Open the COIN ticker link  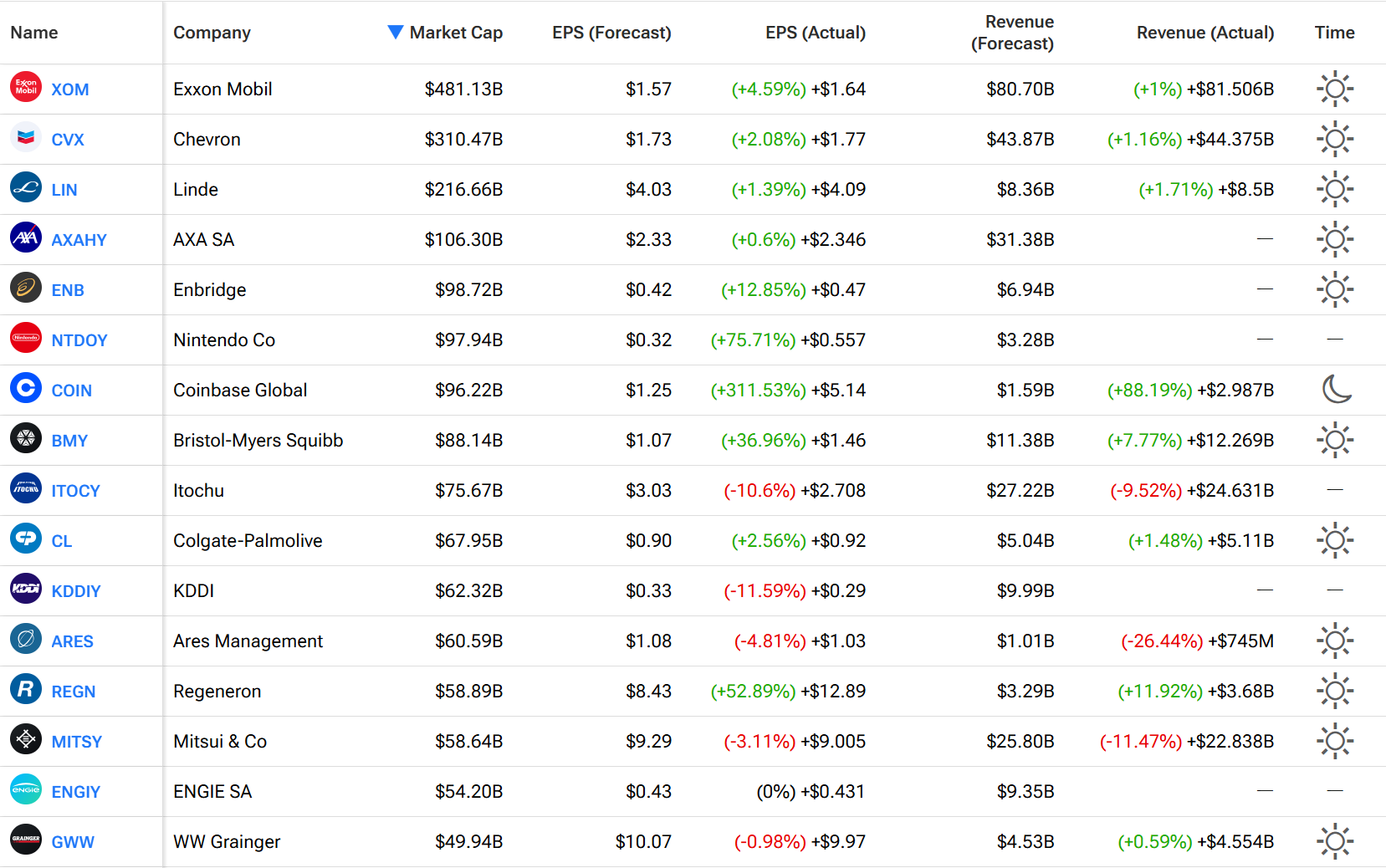pyautogui.click(x=71, y=391)
